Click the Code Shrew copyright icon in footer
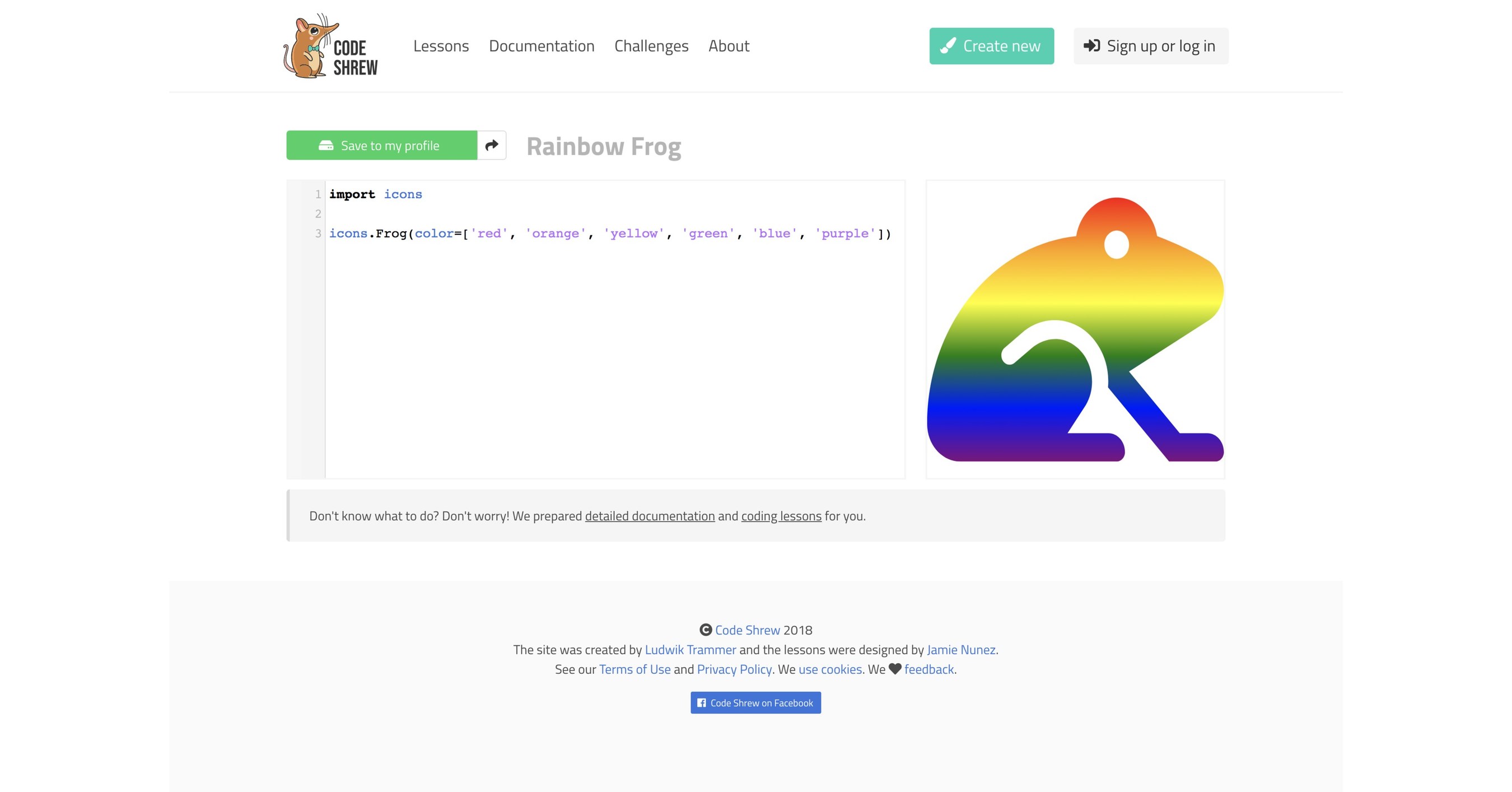The image size is (1512, 792). coord(705,630)
